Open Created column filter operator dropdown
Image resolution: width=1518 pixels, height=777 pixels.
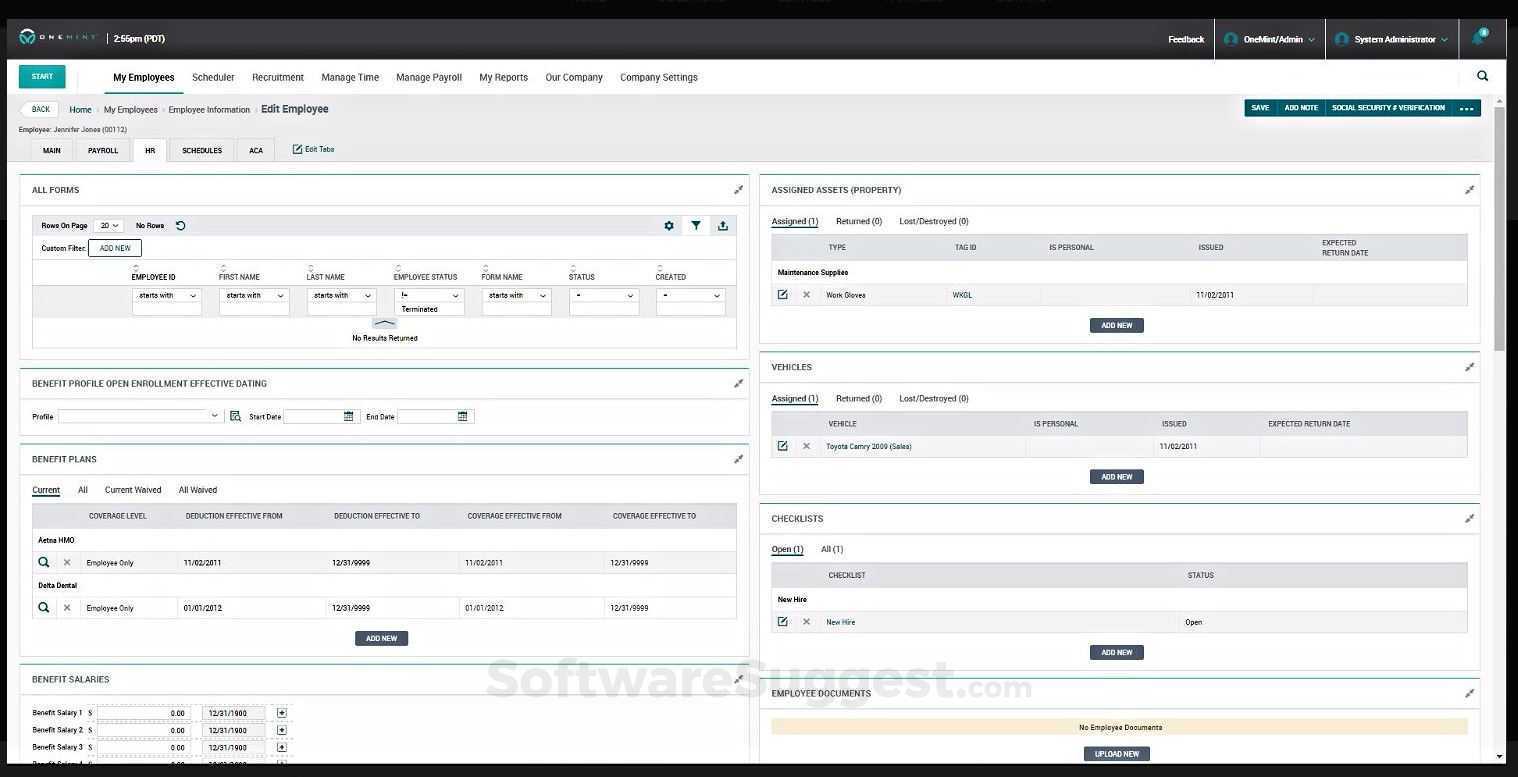[x=691, y=296]
